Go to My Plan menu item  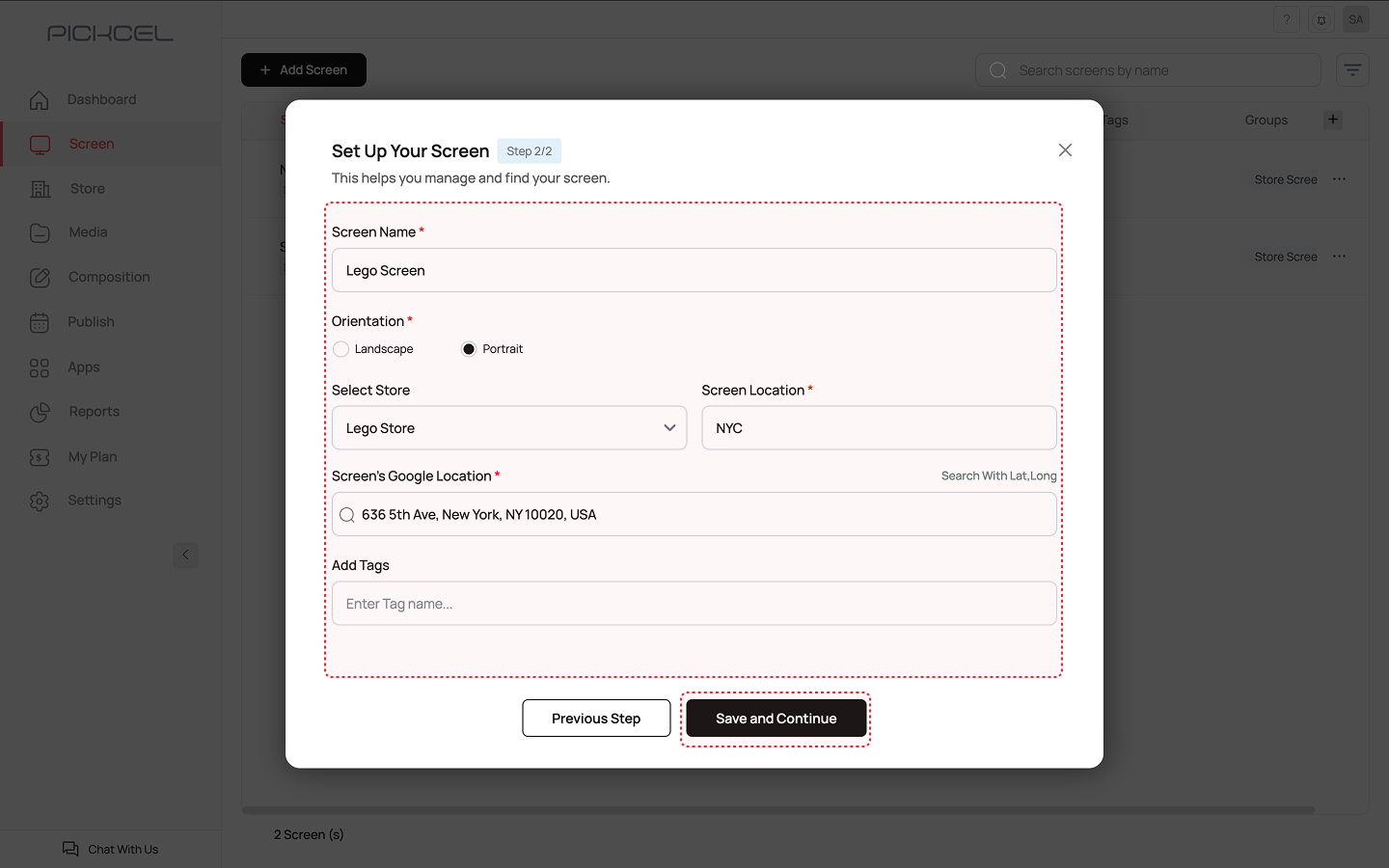(93, 457)
